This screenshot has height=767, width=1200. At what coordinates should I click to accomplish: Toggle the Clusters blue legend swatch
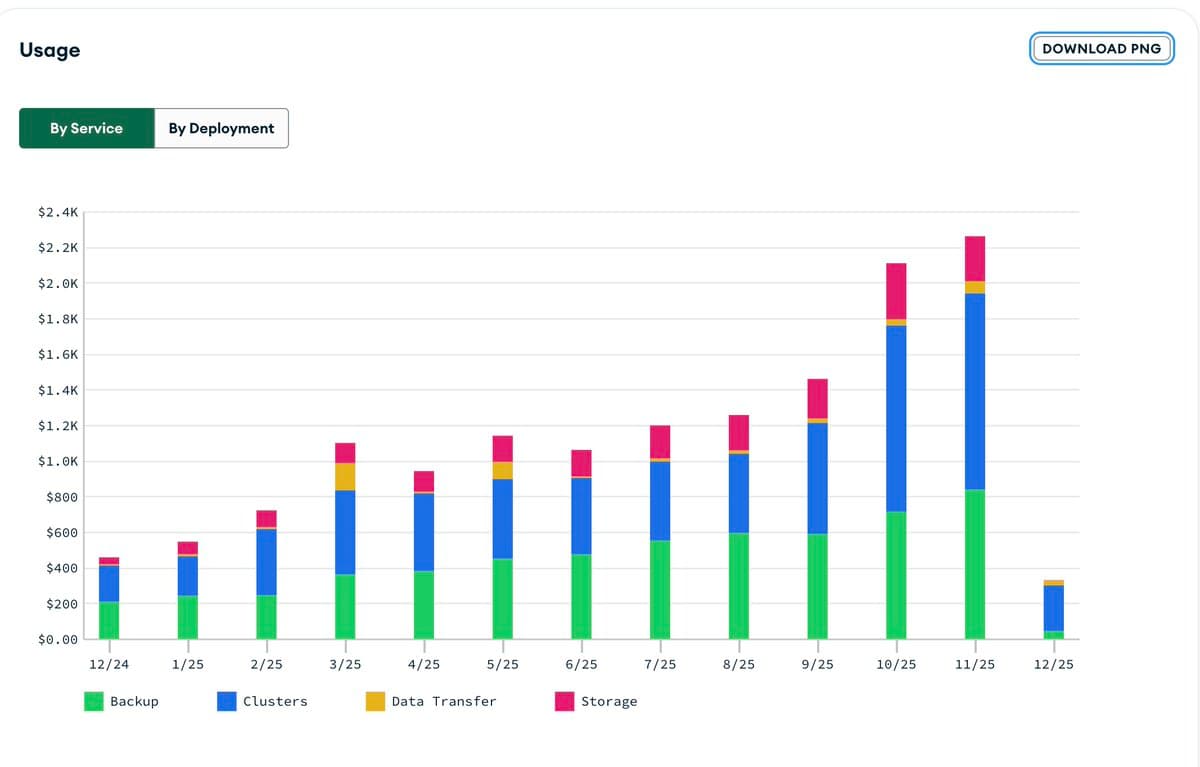pos(227,701)
